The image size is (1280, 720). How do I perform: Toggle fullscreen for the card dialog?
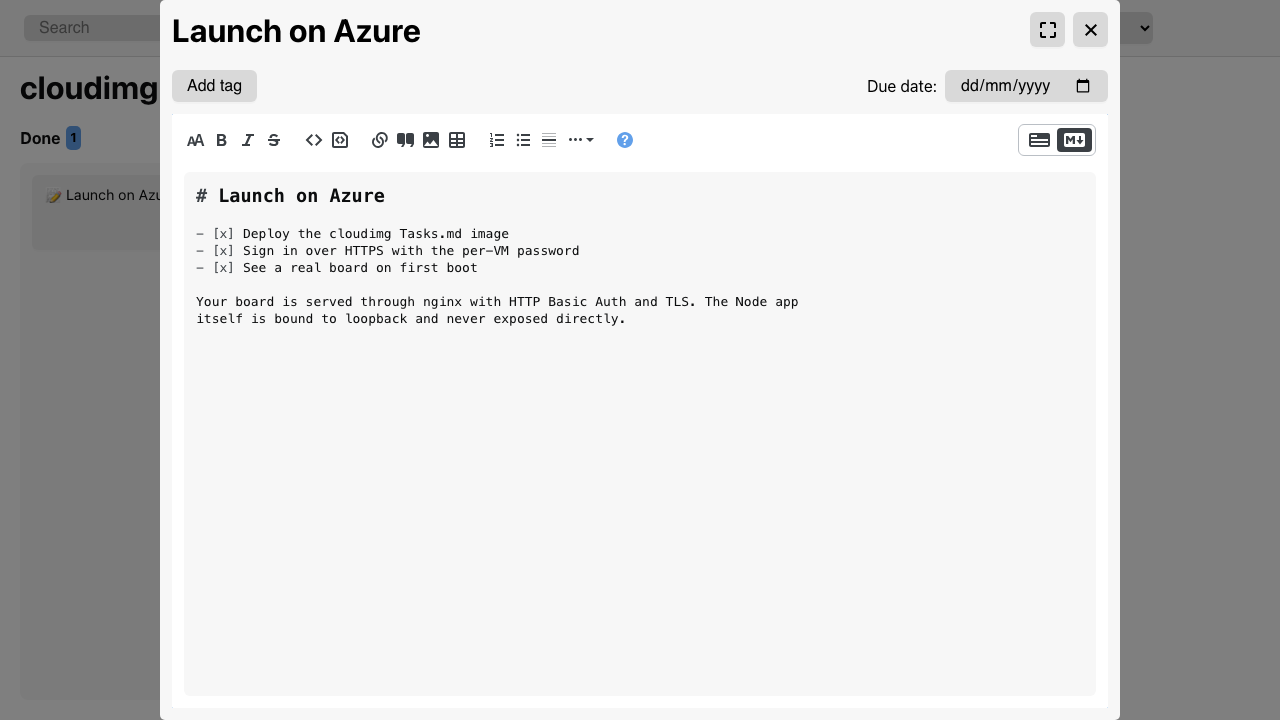(1048, 30)
